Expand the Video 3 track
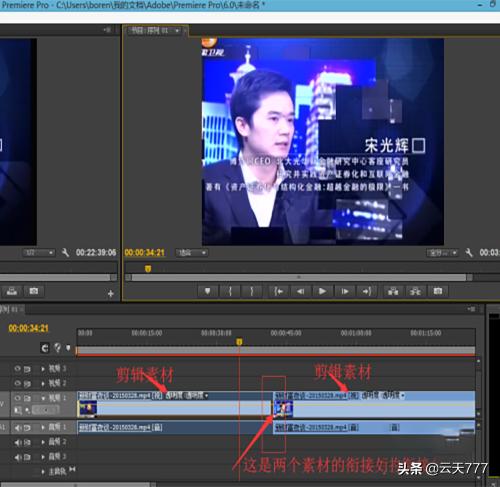The image size is (500, 487). click(43, 369)
